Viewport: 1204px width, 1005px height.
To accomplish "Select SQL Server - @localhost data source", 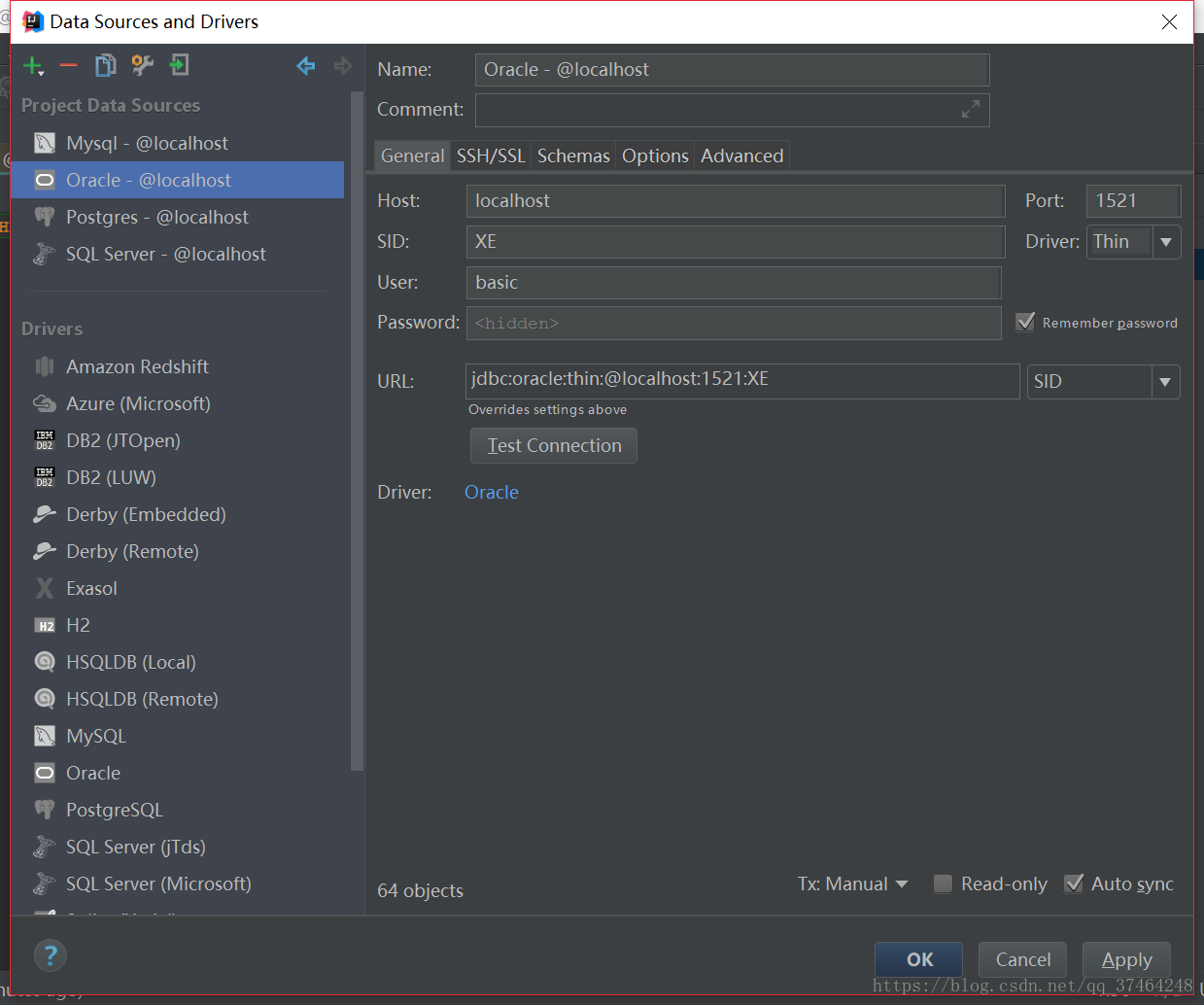I will pyautogui.click(x=177, y=254).
